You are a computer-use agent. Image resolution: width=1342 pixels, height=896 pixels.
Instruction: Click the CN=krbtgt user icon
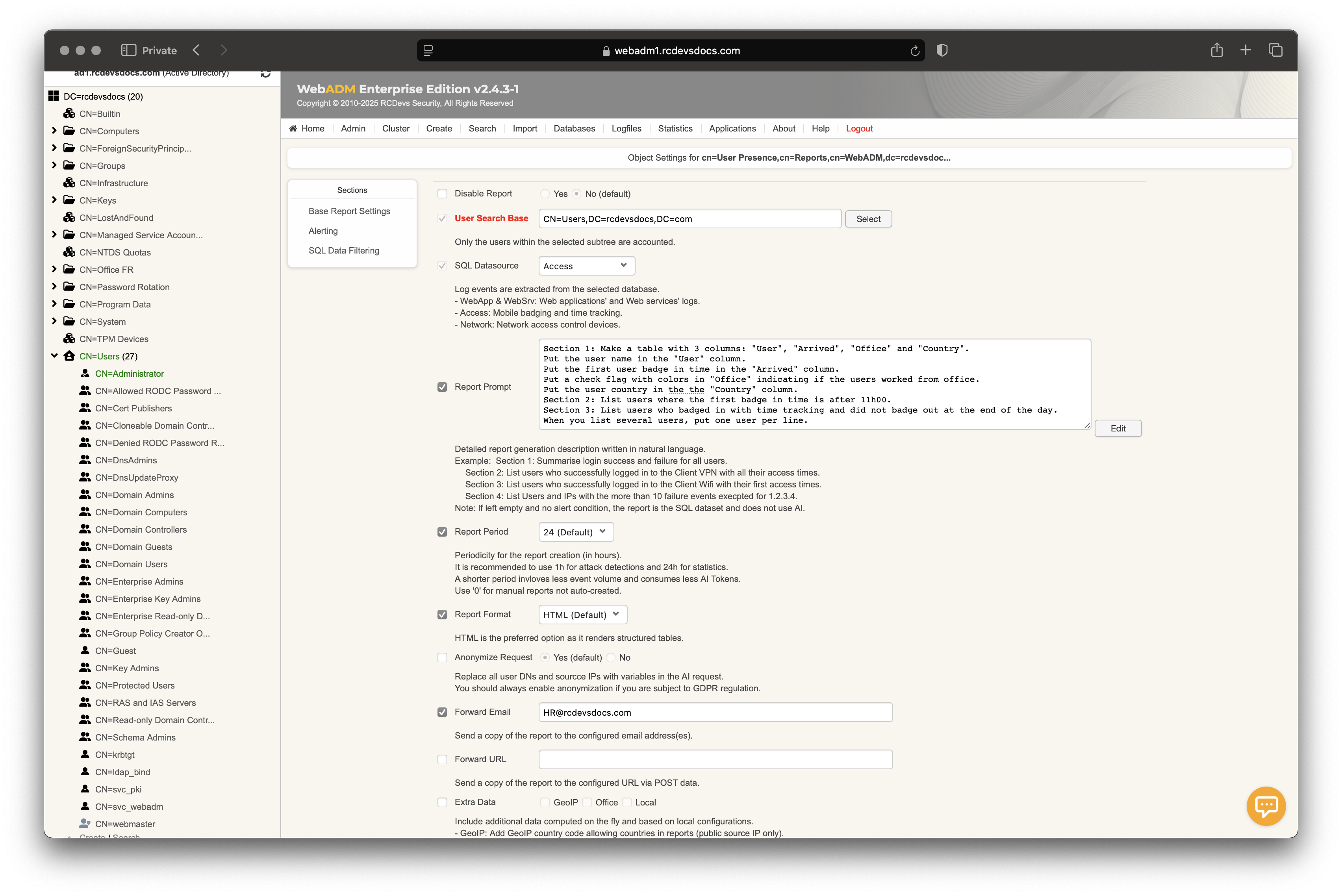coord(85,754)
